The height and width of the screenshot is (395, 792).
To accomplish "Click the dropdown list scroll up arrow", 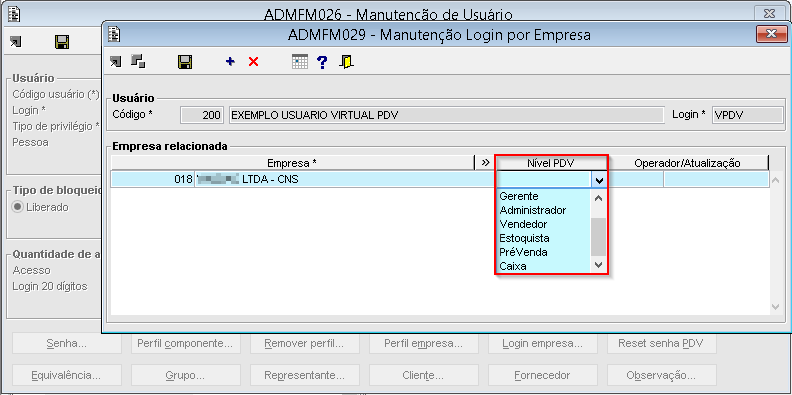I will (x=599, y=199).
